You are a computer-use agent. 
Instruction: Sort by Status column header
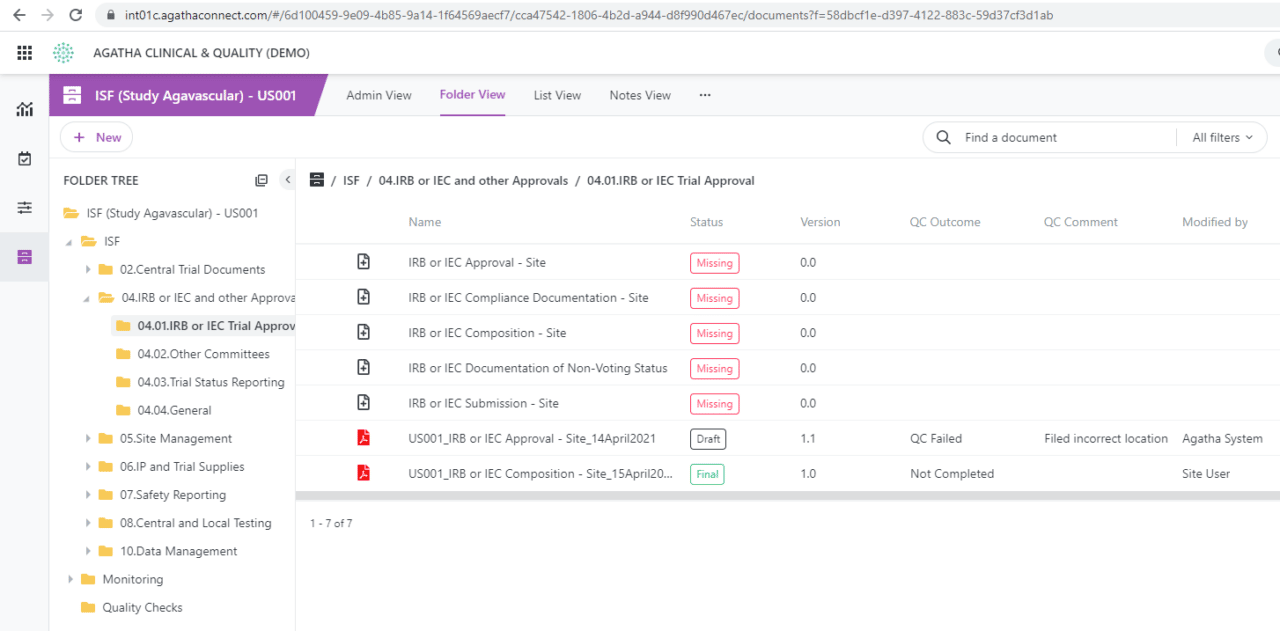706,222
